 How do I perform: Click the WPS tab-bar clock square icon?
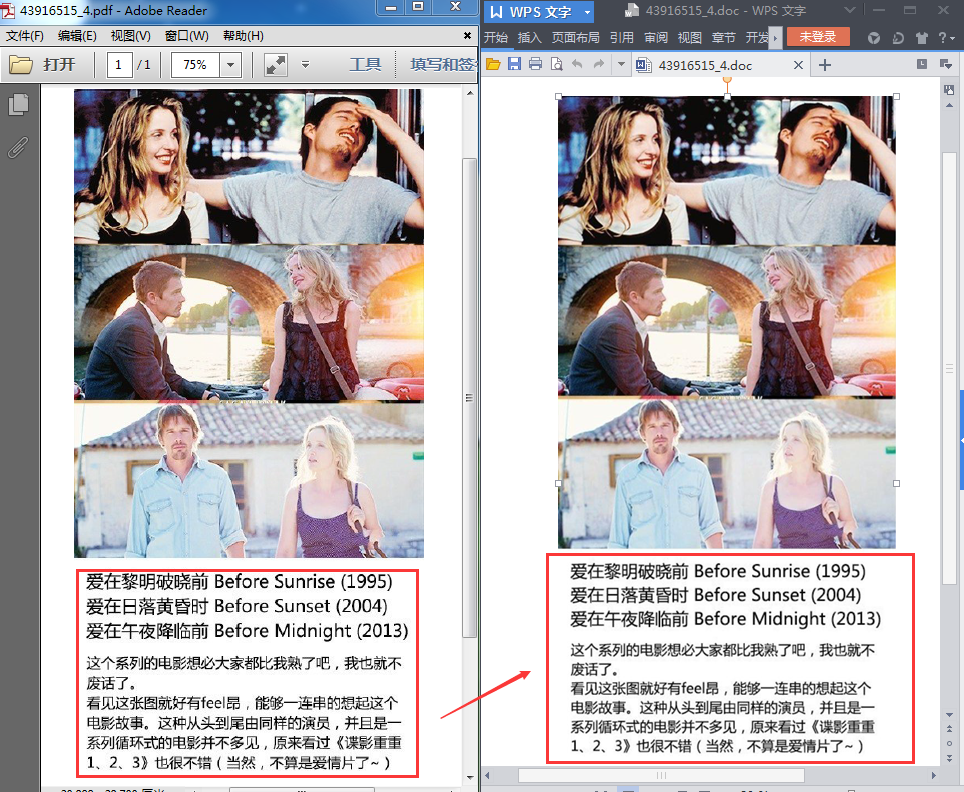(x=922, y=64)
